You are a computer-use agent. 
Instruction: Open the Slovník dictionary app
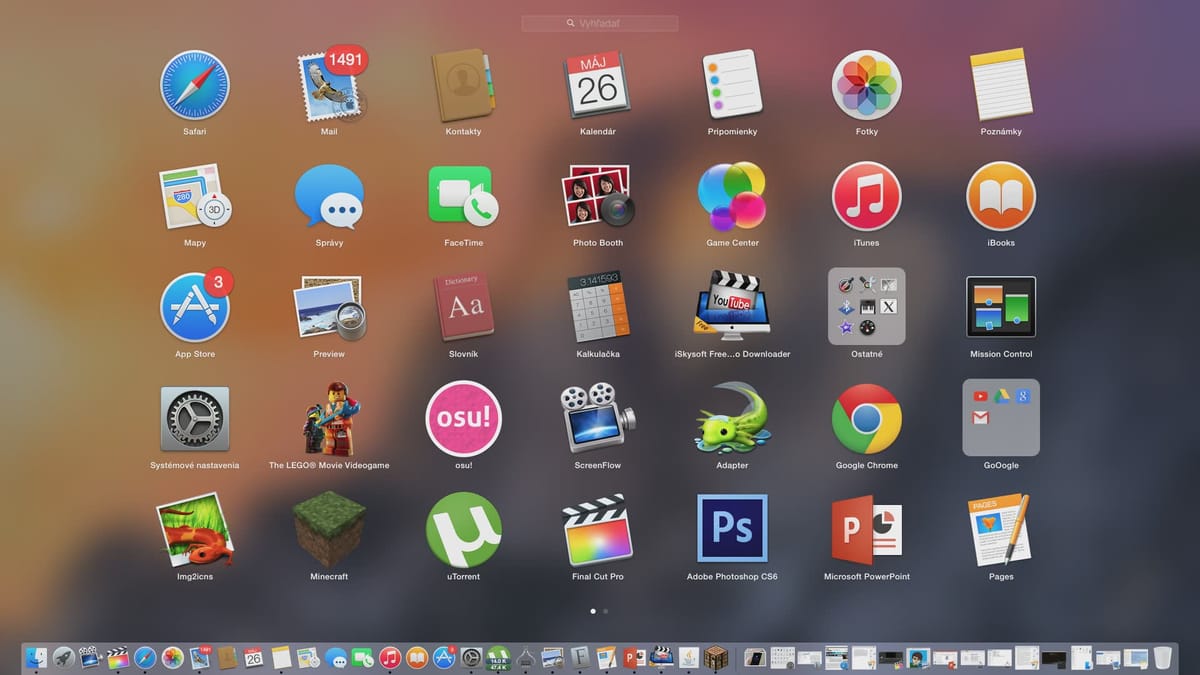click(x=463, y=308)
